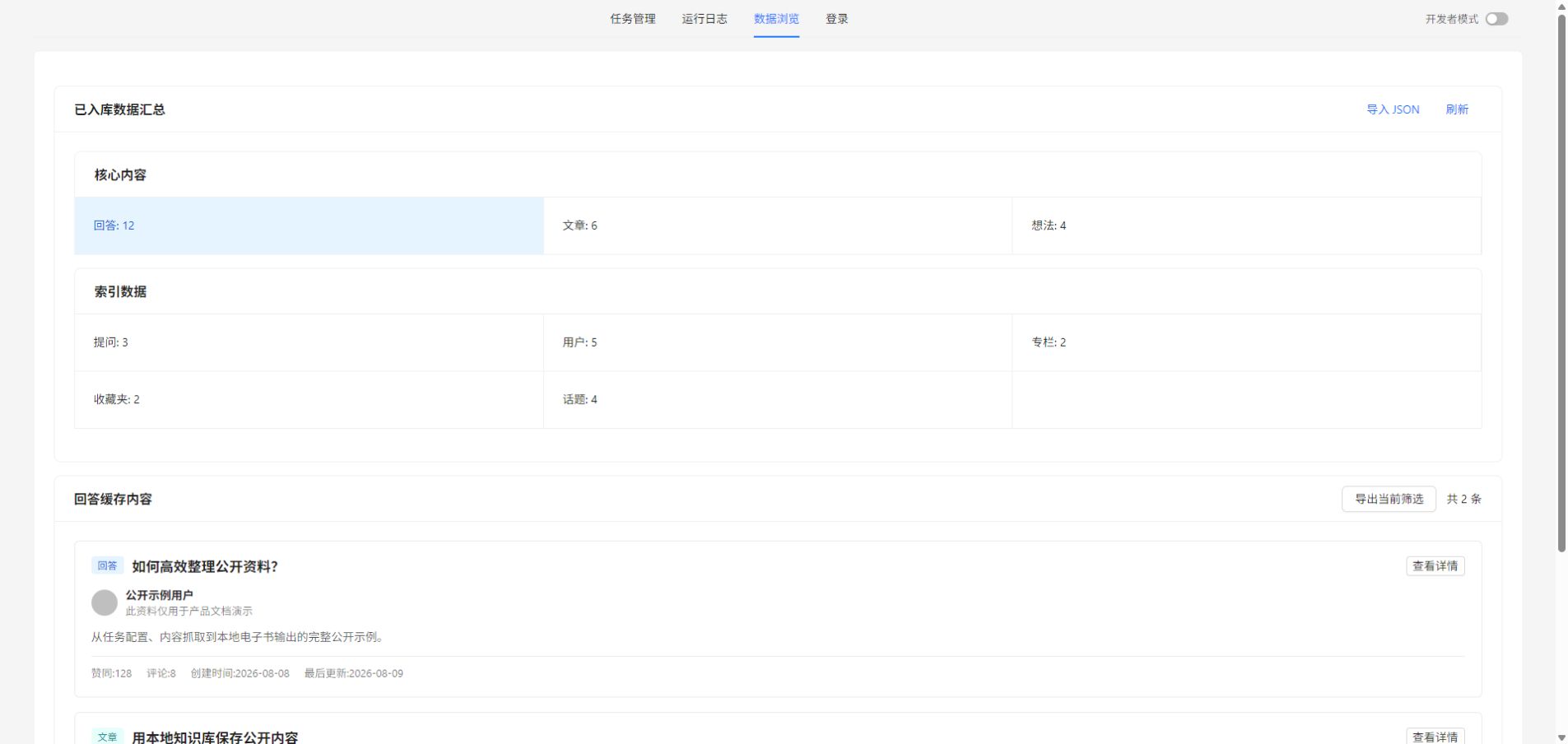Open the 任务管理 tab
This screenshot has height=744, width=1568.
[x=632, y=19]
